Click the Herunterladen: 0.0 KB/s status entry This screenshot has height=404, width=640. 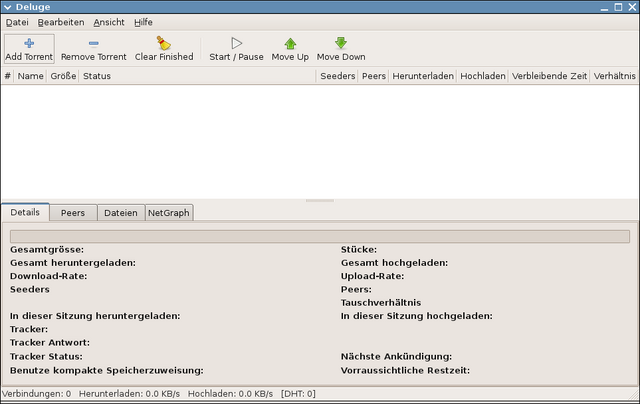pyautogui.click(x=129, y=394)
